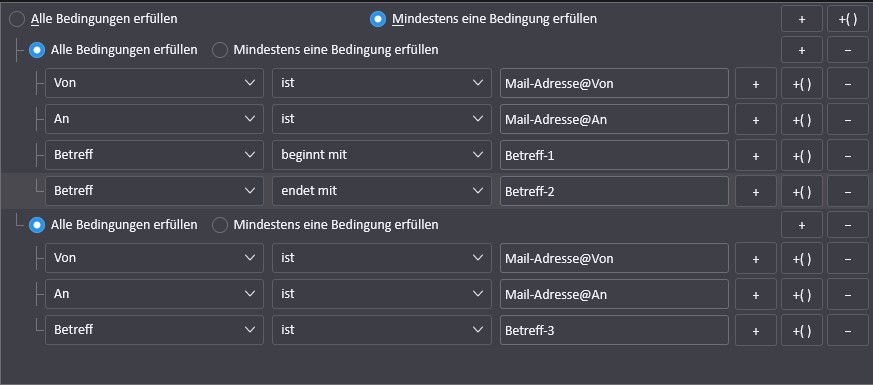Open the Betreff field dropdown in last row

click(154, 330)
